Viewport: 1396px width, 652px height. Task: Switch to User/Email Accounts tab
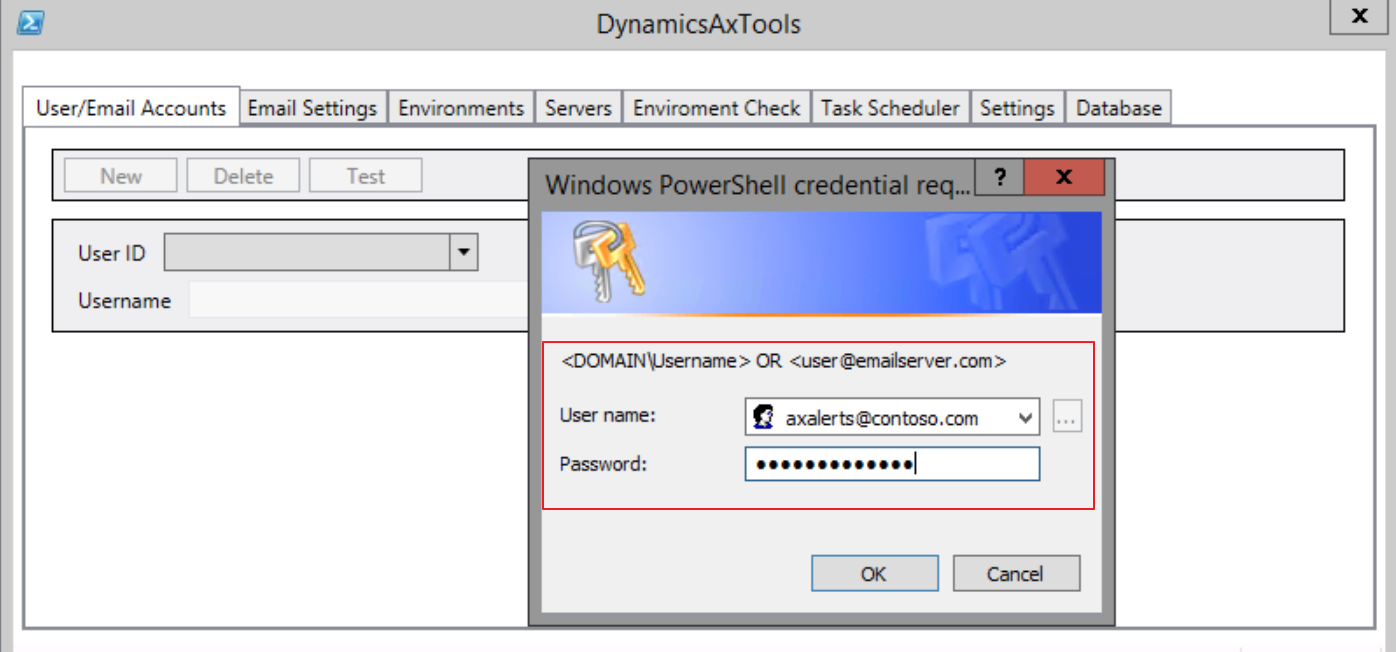(131, 107)
